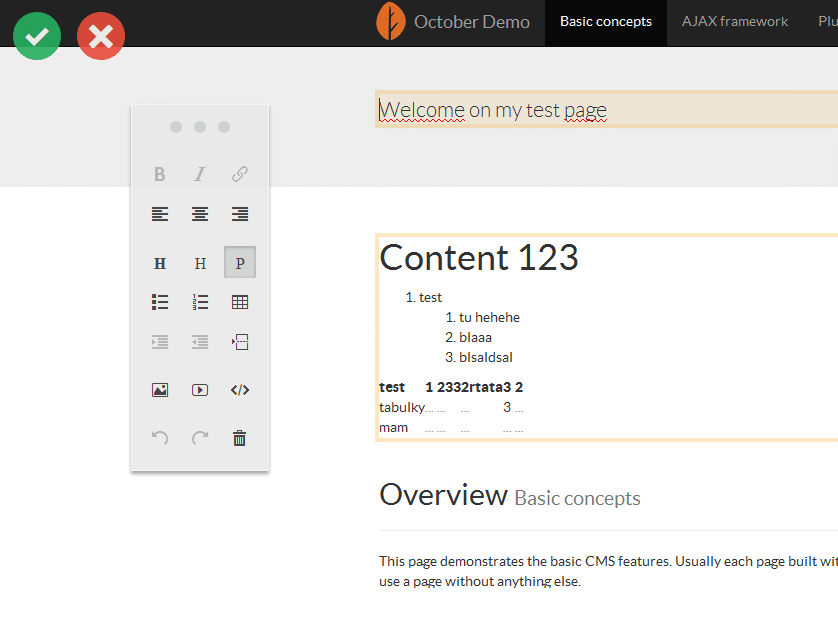The width and height of the screenshot is (838, 630).
Task: Insert an image using the picture icon
Action: click(160, 390)
